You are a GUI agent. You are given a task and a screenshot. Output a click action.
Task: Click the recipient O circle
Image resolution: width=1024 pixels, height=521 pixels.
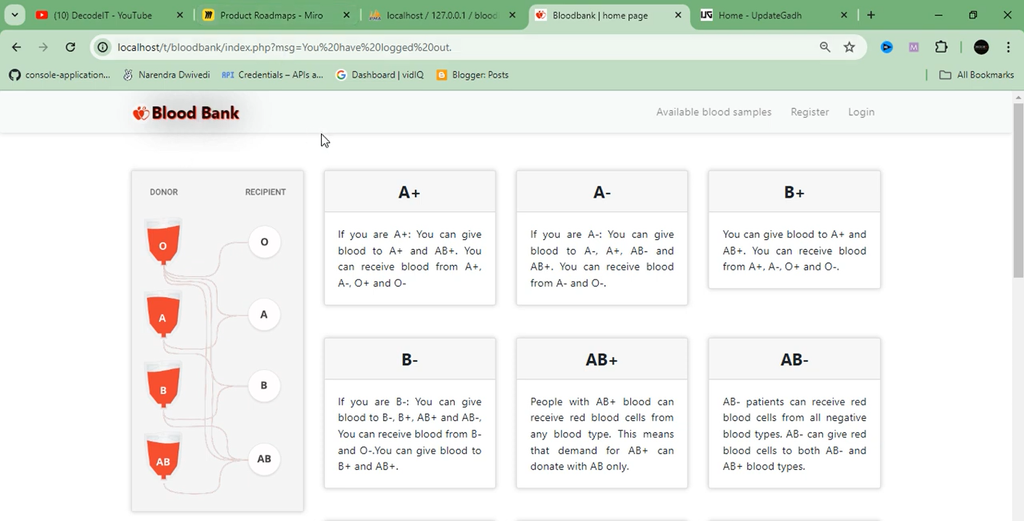point(264,242)
